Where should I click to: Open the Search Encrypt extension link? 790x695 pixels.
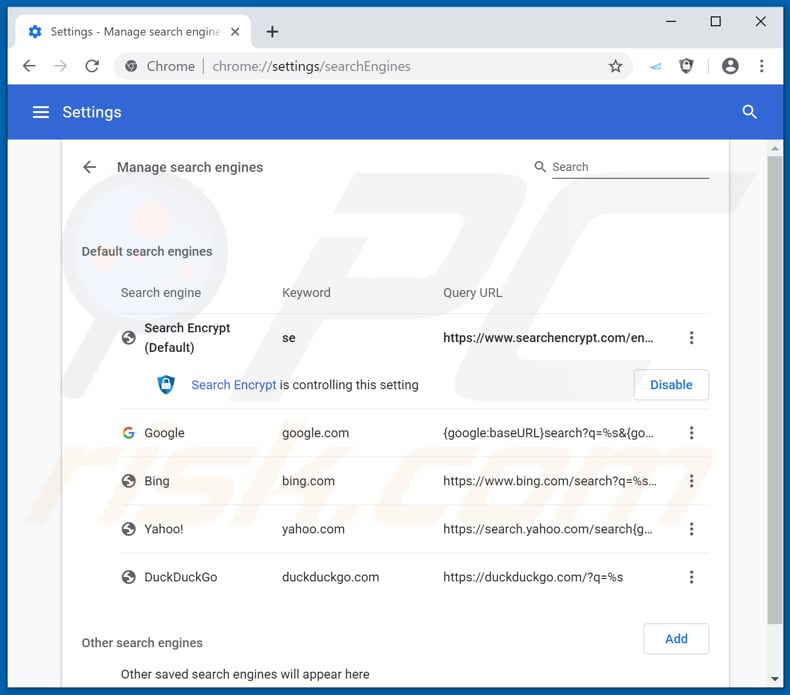click(234, 385)
